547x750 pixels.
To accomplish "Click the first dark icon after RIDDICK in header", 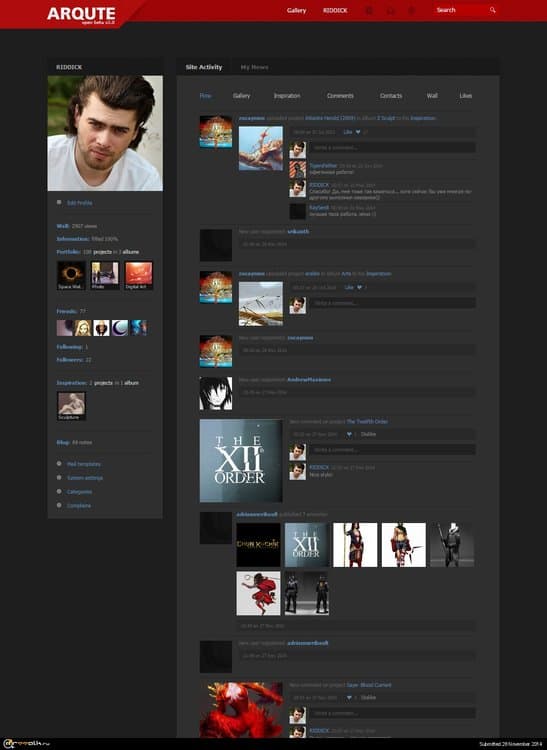I will coord(369,10).
